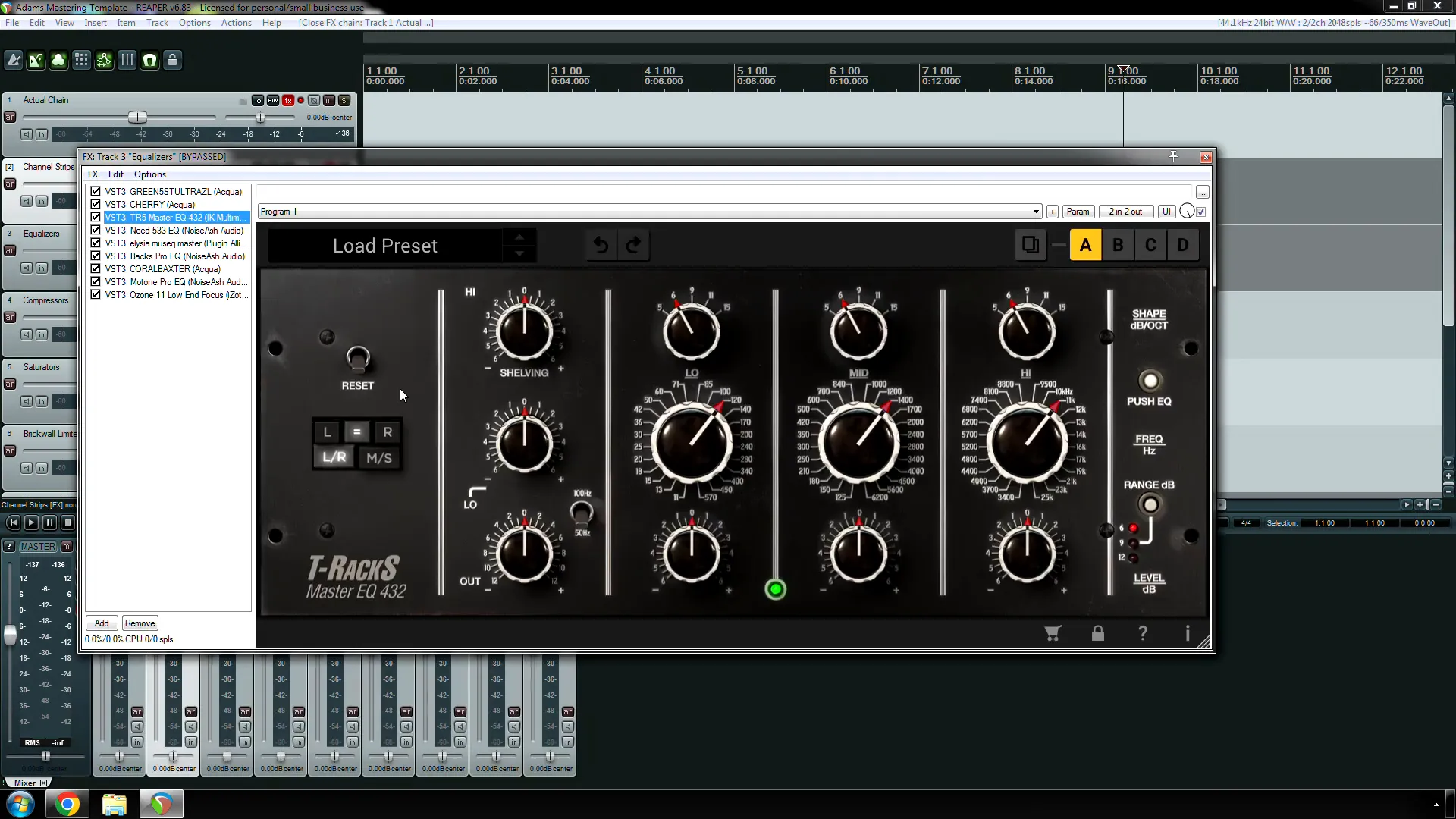This screenshot has height=819, width=1456.
Task: Click the Add FX button
Action: pyautogui.click(x=102, y=623)
